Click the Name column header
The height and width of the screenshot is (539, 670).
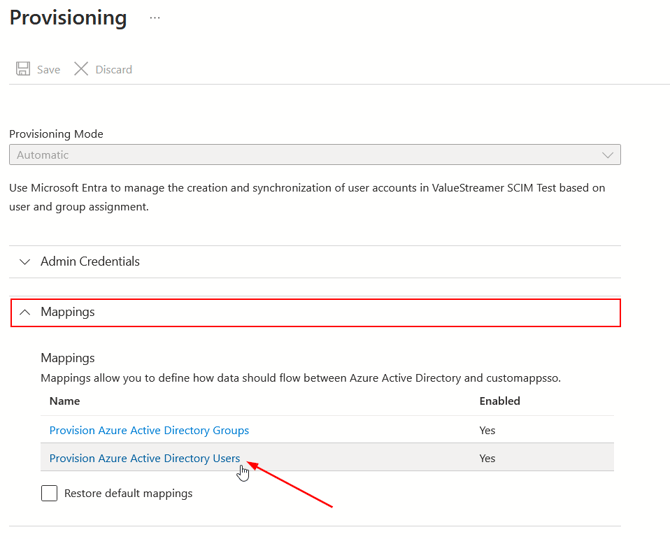pos(64,401)
